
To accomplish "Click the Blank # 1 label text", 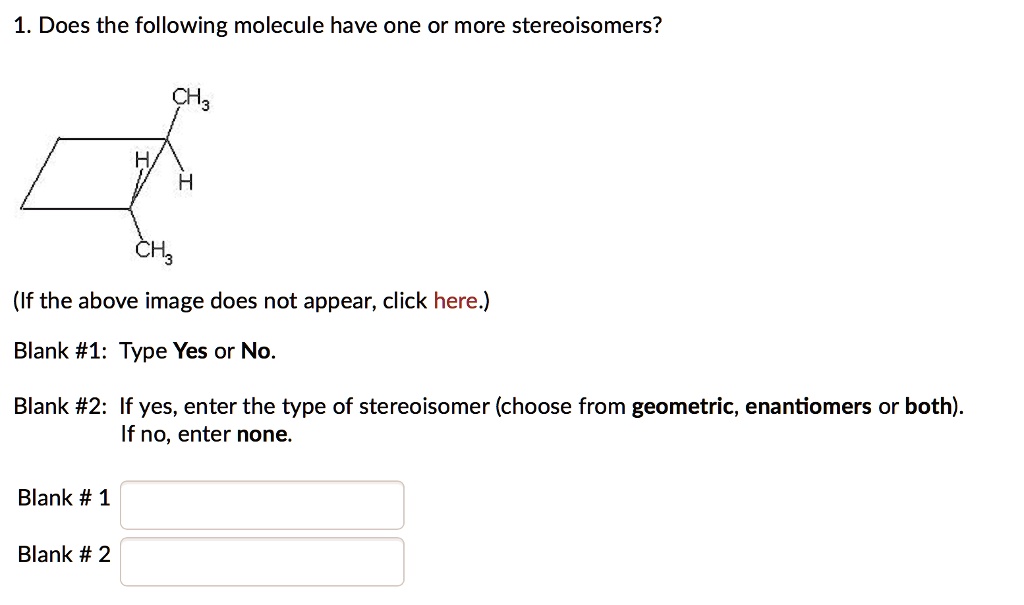I will [x=63, y=497].
